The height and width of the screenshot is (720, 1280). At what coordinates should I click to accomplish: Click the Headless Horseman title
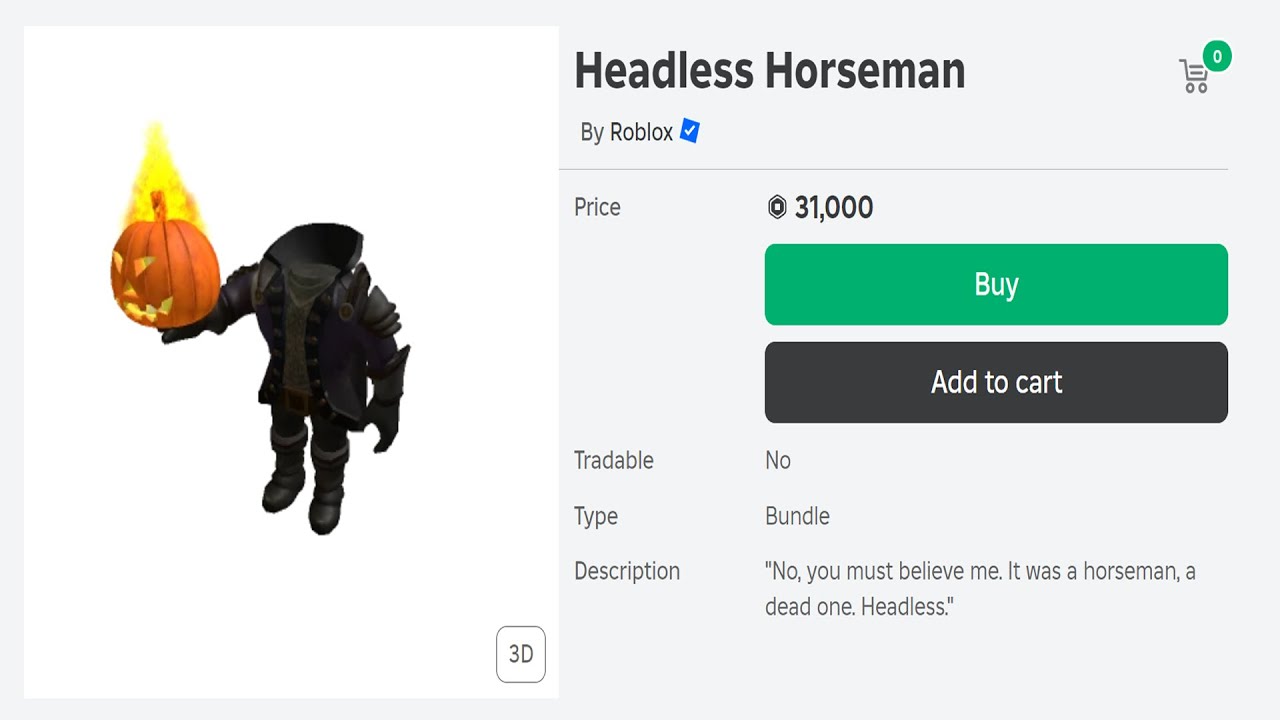pyautogui.click(x=769, y=71)
